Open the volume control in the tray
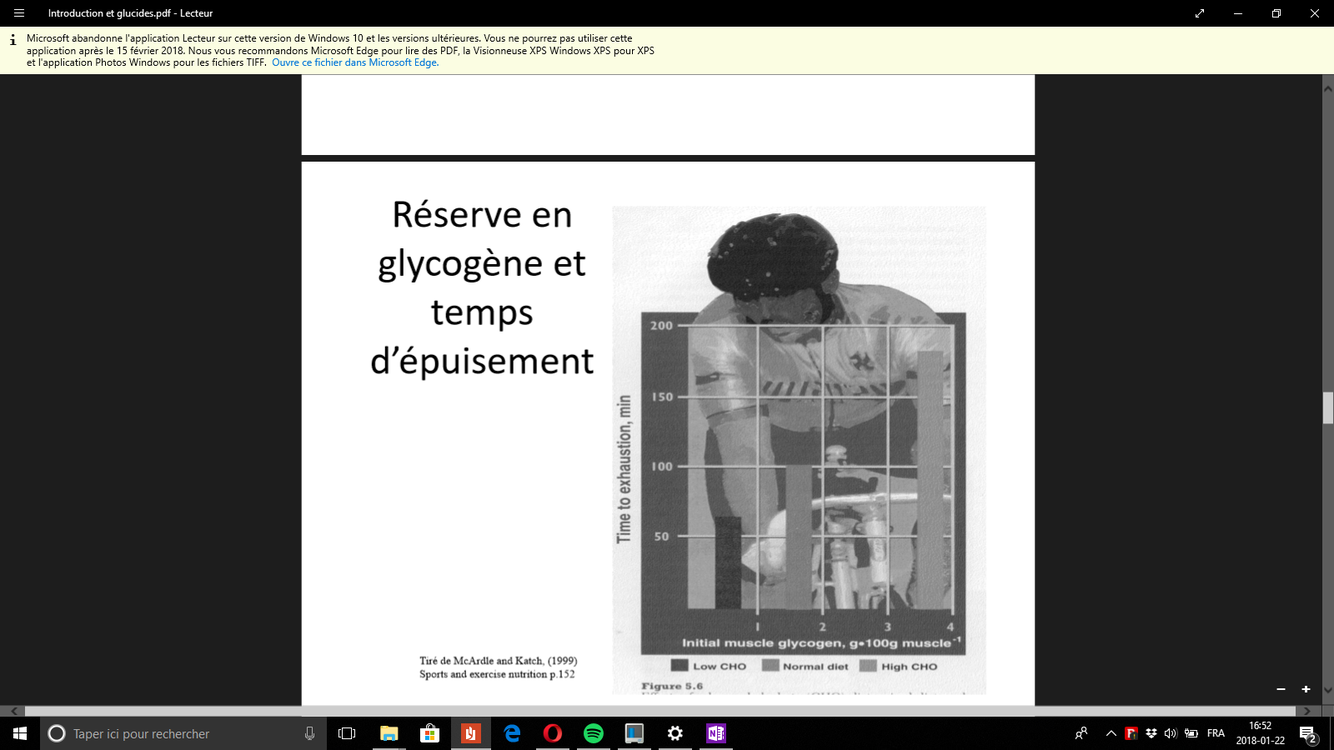The width and height of the screenshot is (1334, 750). point(1171,733)
